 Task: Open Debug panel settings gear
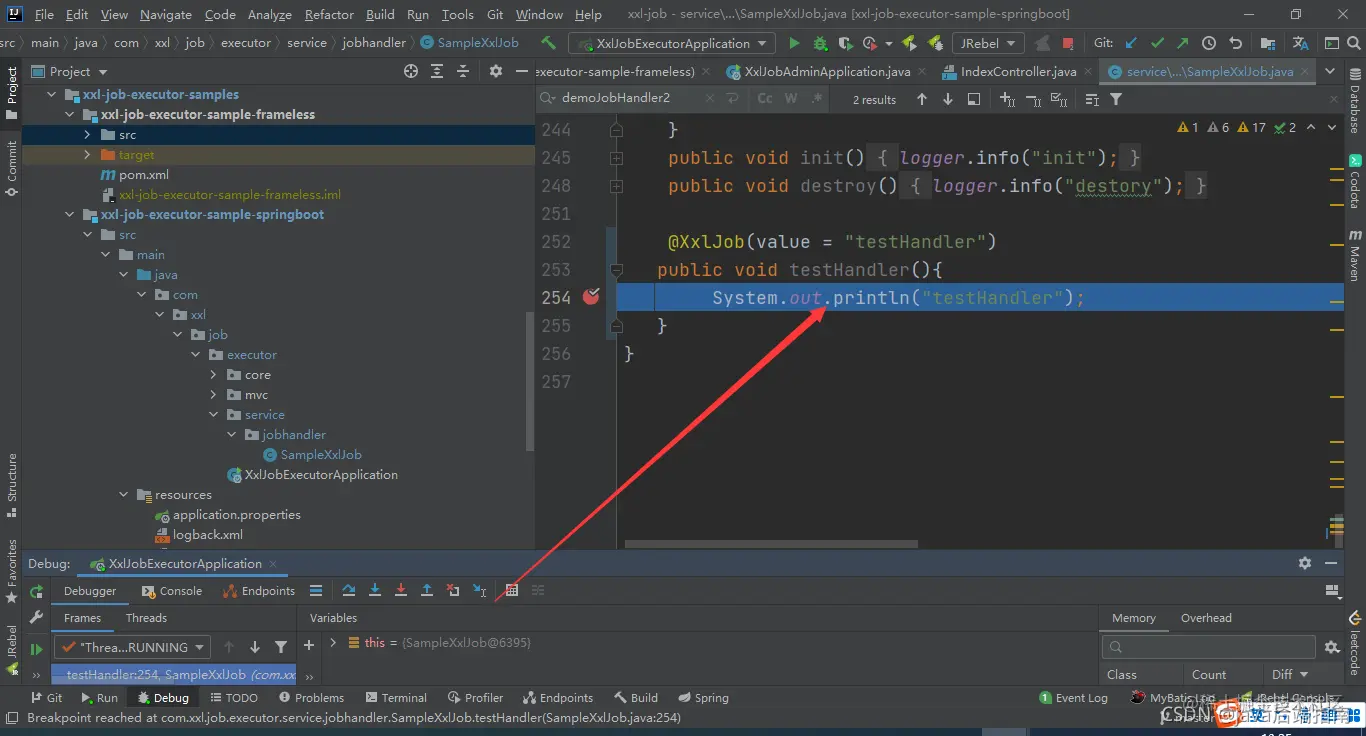point(1304,563)
